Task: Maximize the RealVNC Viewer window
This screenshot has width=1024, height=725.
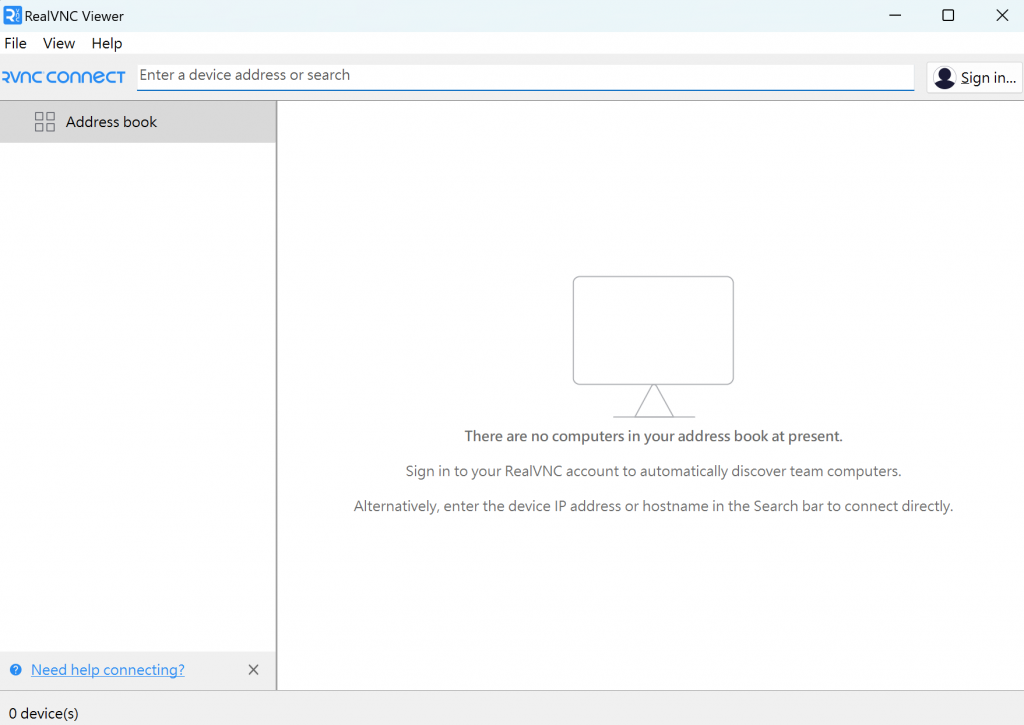Action: (948, 15)
